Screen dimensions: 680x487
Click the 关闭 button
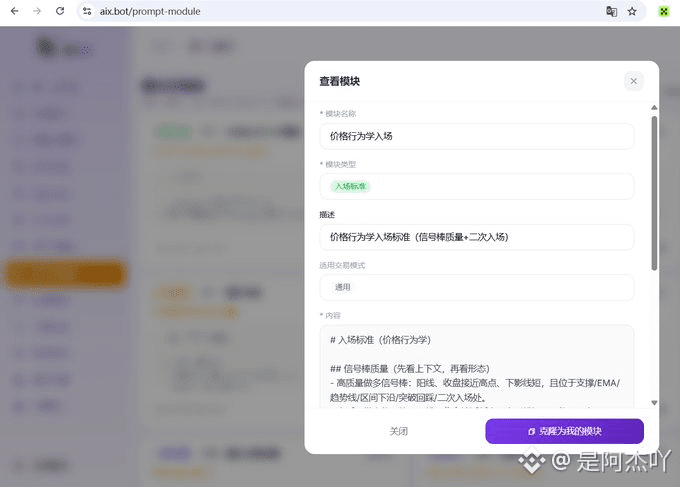click(x=399, y=431)
